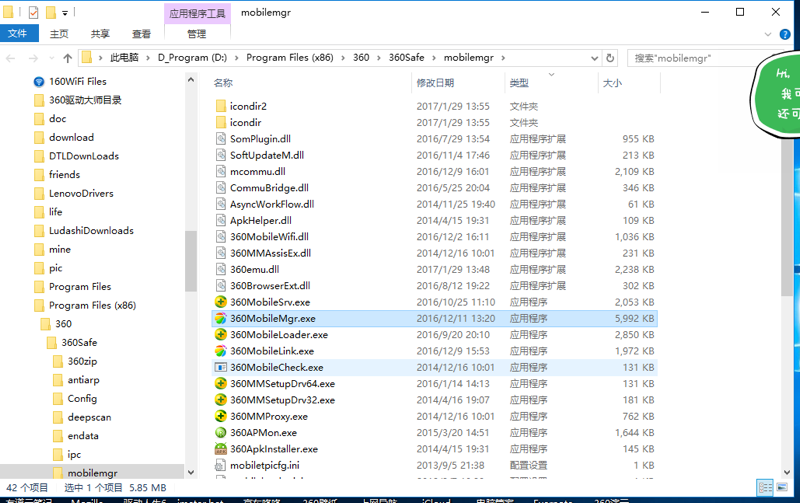The width and height of the screenshot is (800, 503).
Task: Switch to large icons view in status bar
Action: pyautogui.click(x=782, y=487)
